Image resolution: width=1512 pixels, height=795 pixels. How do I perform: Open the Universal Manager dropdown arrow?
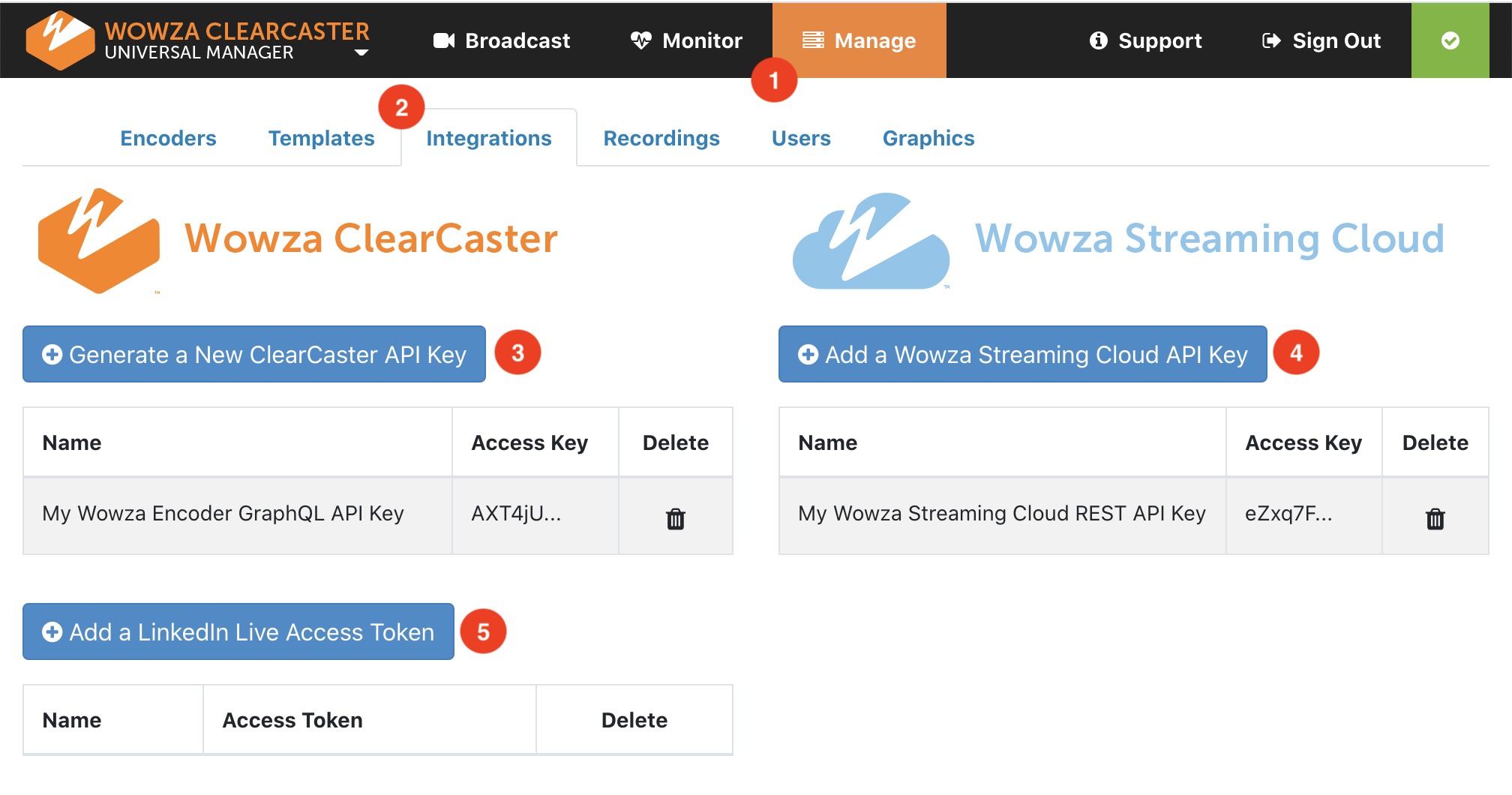[x=361, y=52]
